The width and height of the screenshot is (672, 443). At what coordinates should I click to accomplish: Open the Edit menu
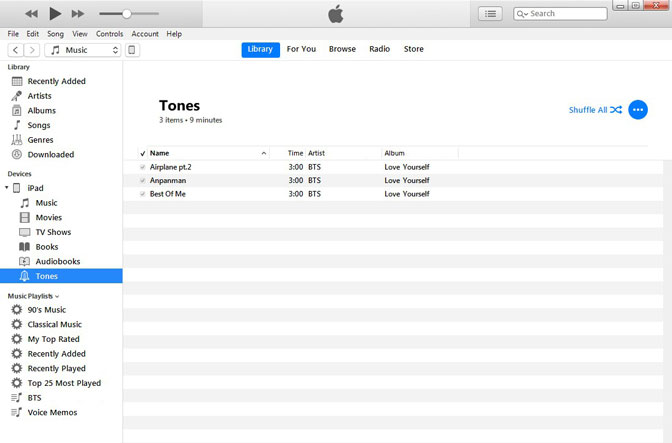tap(33, 34)
